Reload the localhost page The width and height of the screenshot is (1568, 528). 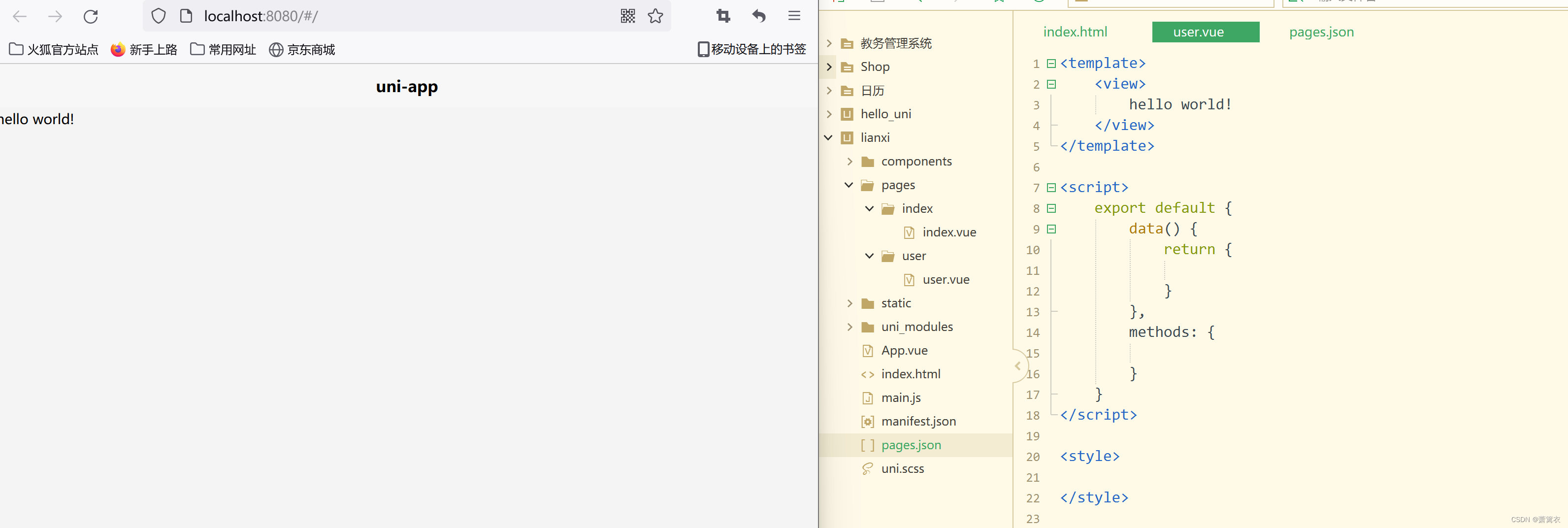[x=91, y=16]
